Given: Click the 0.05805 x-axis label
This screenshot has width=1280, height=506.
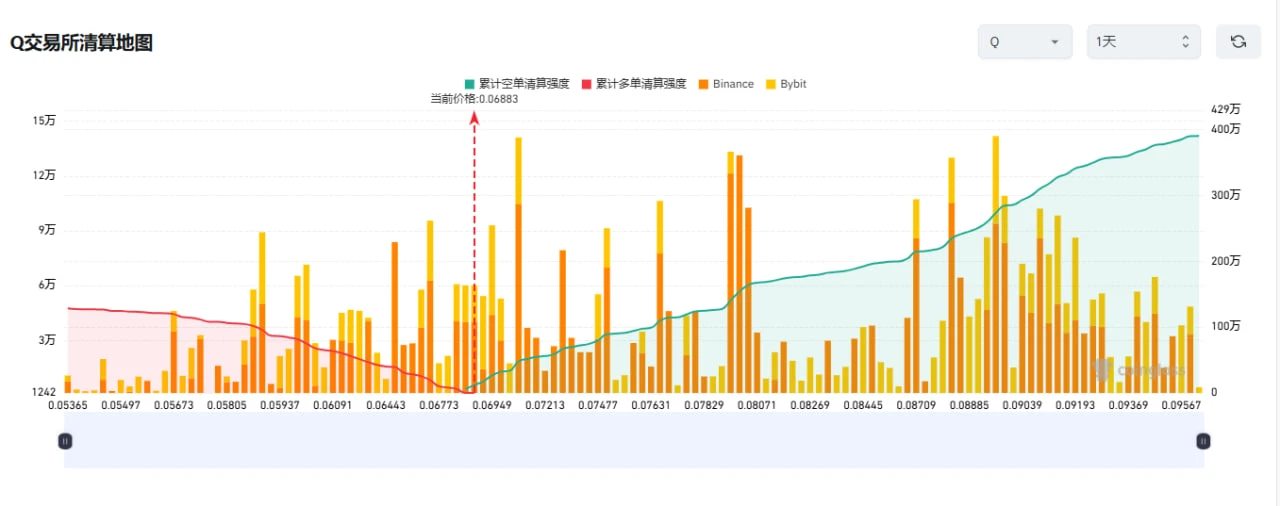Looking at the screenshot, I should (x=228, y=405).
